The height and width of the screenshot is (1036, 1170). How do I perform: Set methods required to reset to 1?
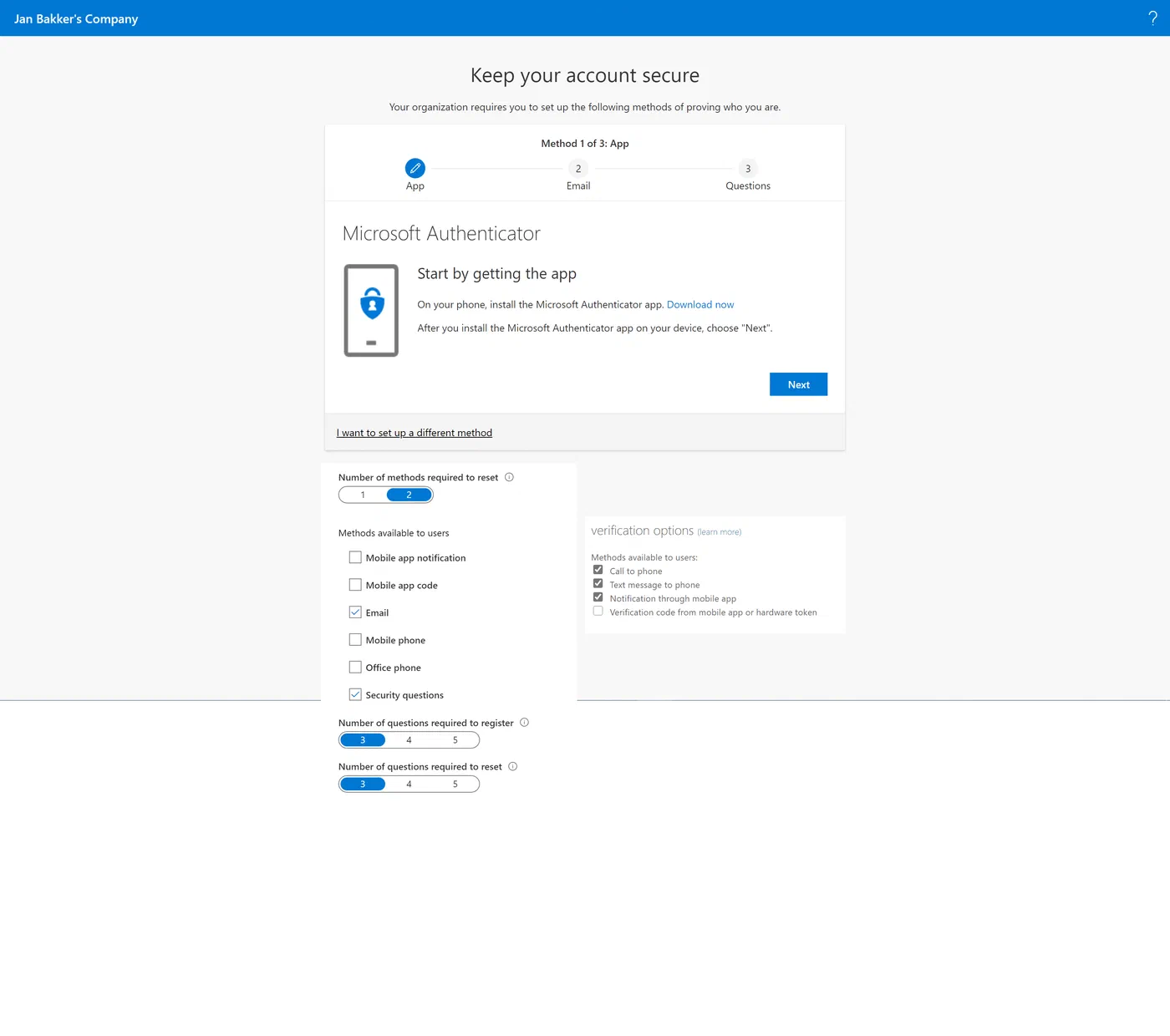[363, 495]
